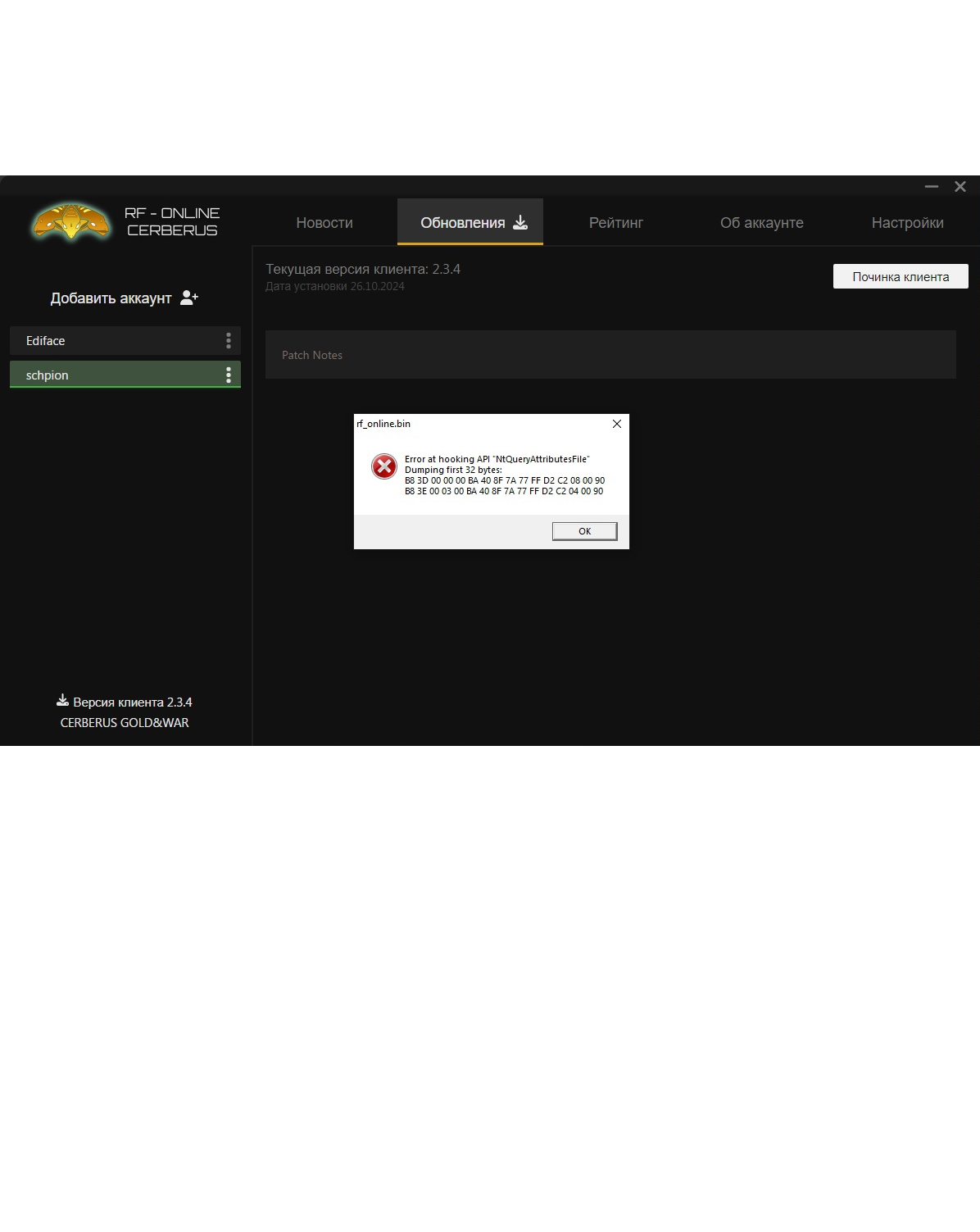
Task: Close the Cerberus launcher window
Action: point(960,187)
